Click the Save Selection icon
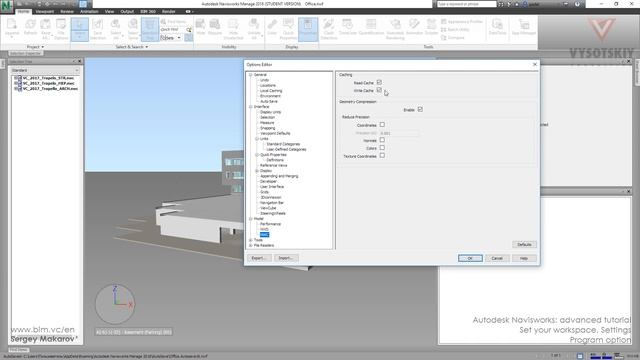The width and height of the screenshot is (640, 360). pos(98,29)
